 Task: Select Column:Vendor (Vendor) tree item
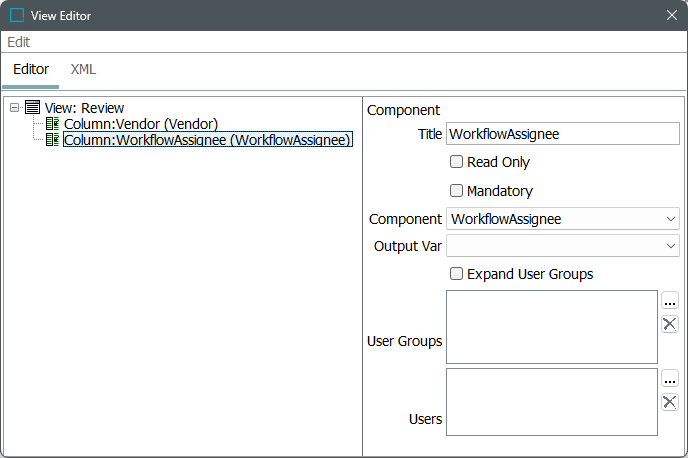tap(141, 124)
